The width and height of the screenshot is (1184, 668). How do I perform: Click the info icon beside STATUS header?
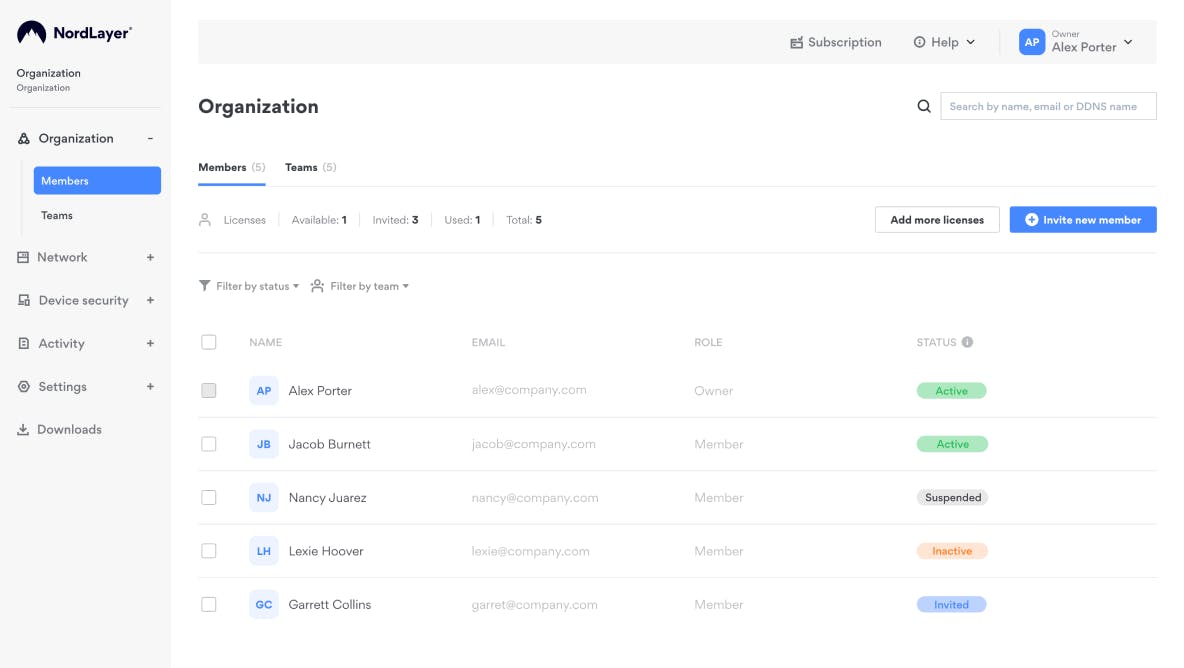(x=967, y=342)
